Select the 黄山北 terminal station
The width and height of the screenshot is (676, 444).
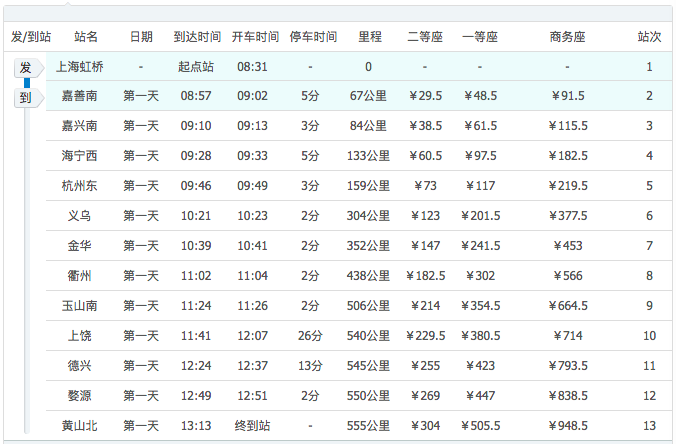coord(80,426)
